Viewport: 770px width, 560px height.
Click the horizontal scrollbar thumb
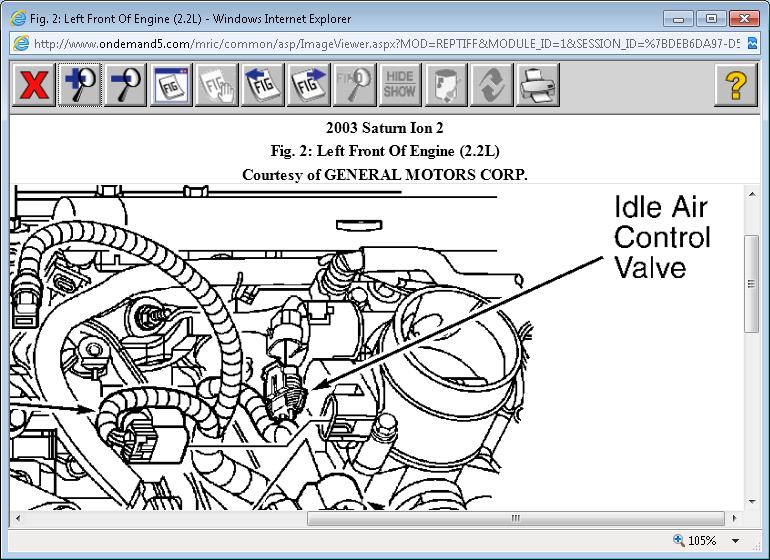514,519
